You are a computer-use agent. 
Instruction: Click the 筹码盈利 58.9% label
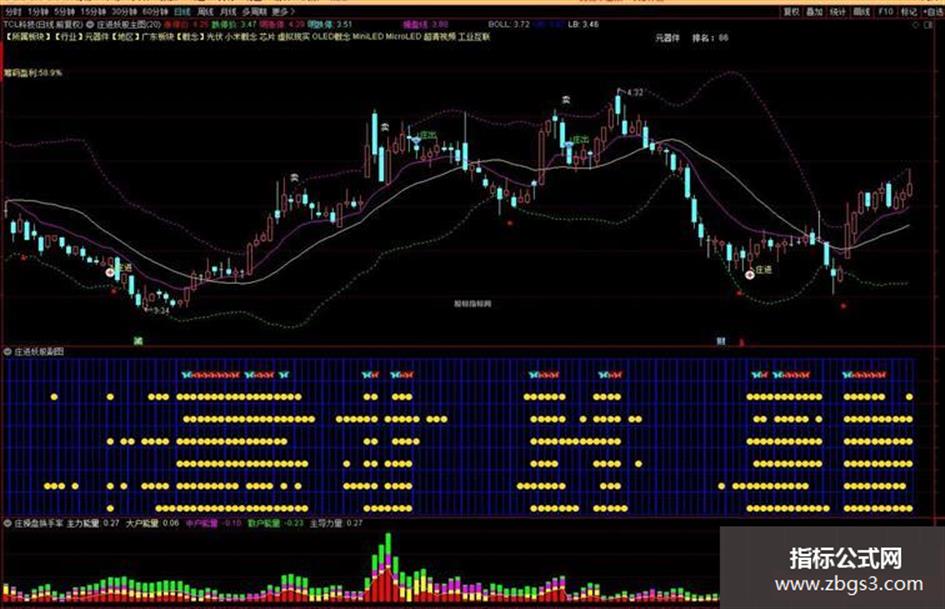[33, 73]
